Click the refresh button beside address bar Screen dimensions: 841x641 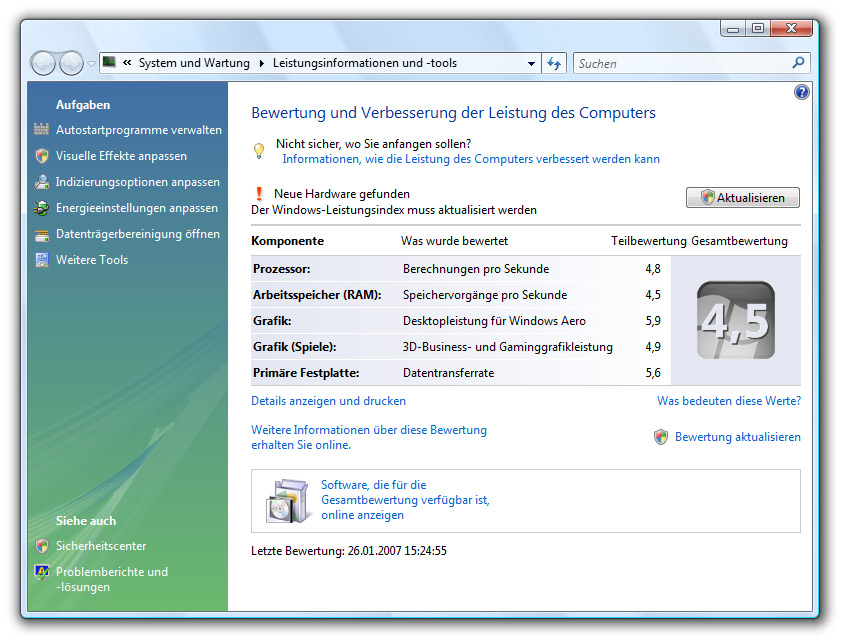(555, 63)
